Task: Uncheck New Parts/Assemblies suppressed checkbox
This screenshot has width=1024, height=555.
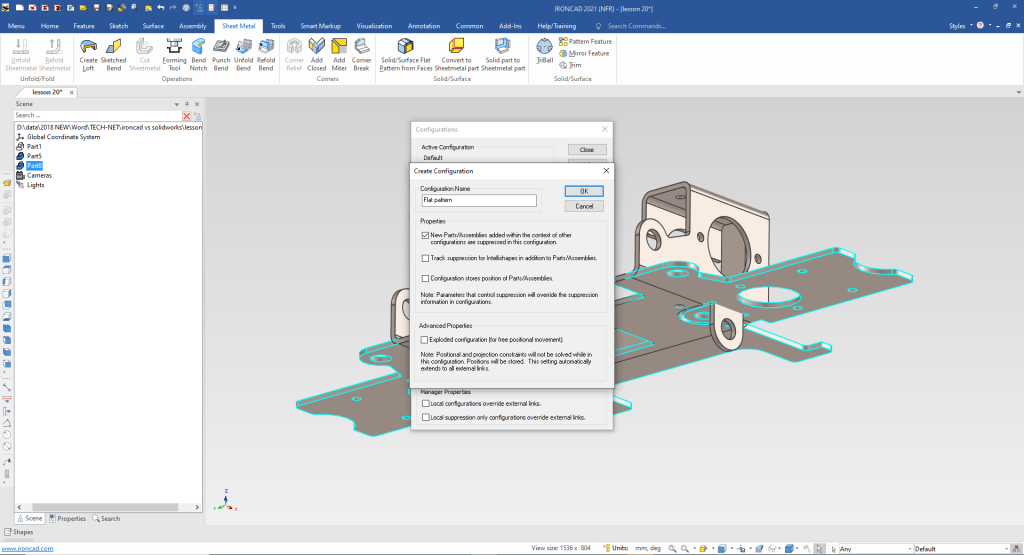Action: click(426, 235)
